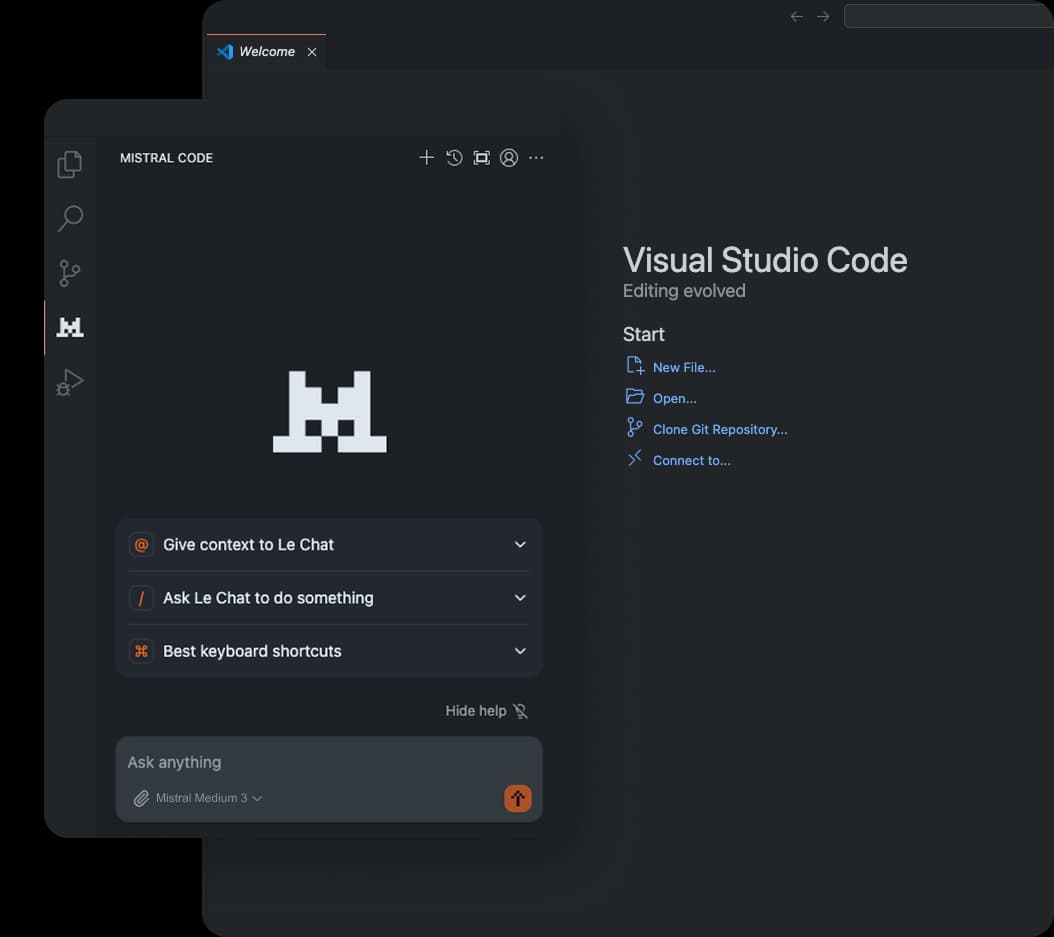Screen dimensions: 1054x937
Task: Click the MISTRAL CODE panel title
Action: click(x=166, y=158)
